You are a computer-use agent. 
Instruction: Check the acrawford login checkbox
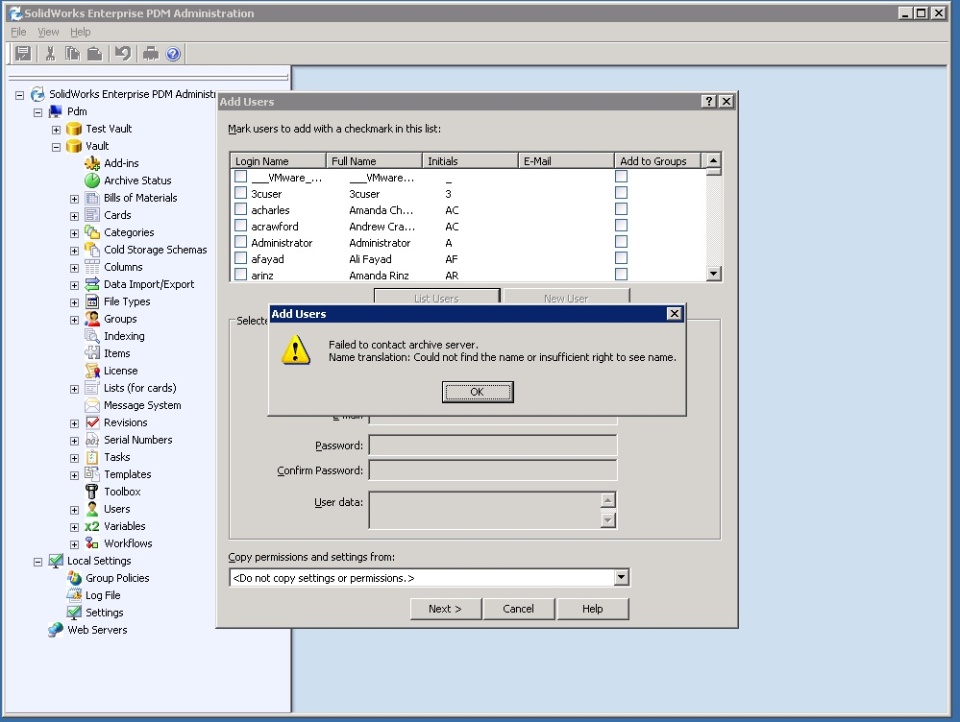click(241, 226)
